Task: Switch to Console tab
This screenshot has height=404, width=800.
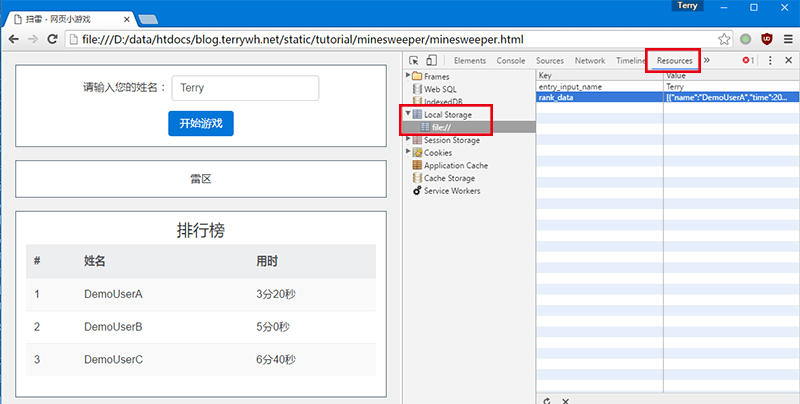Action: 511,61
